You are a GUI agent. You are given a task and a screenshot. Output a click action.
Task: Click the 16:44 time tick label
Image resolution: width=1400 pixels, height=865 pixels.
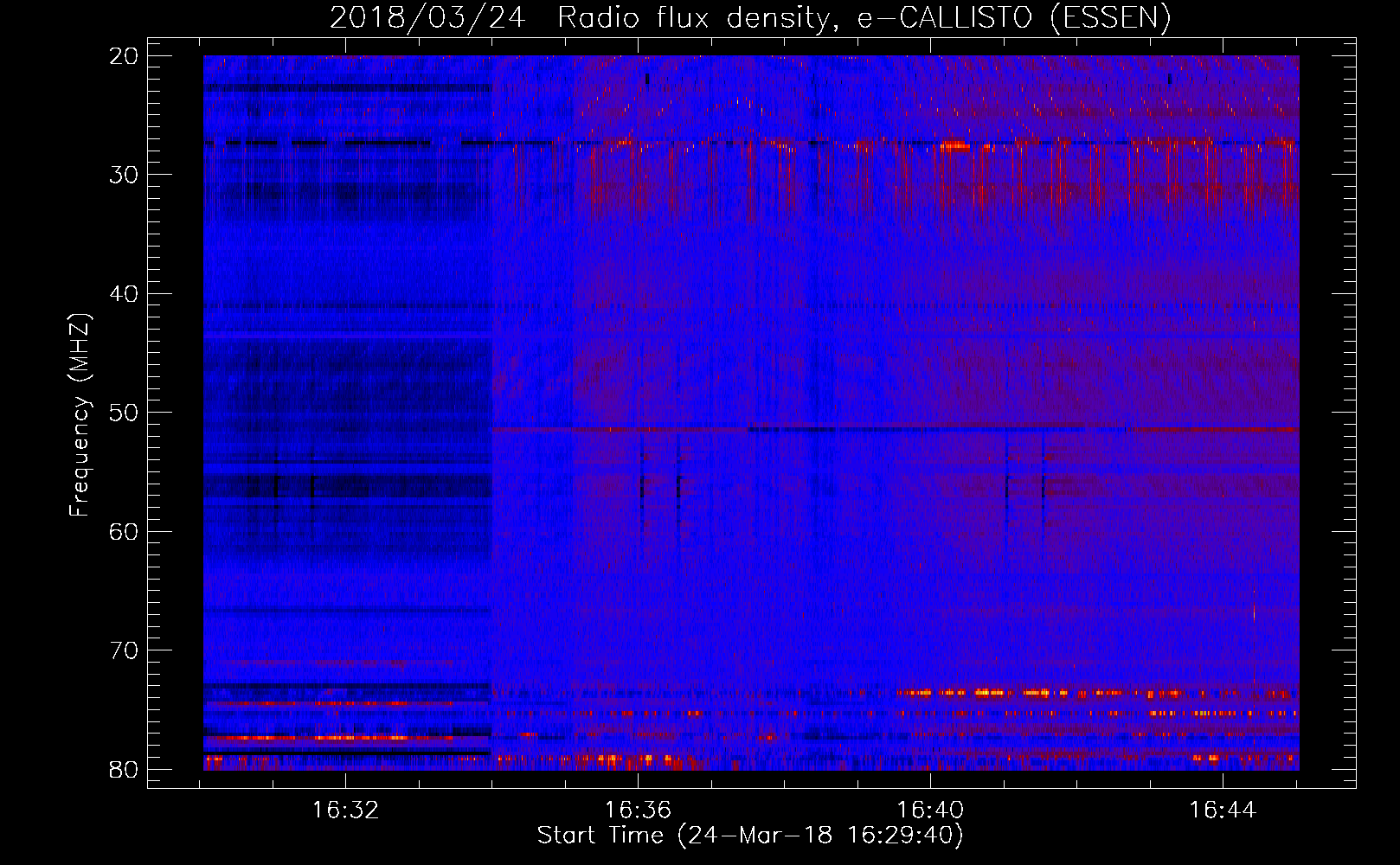tap(1223, 811)
